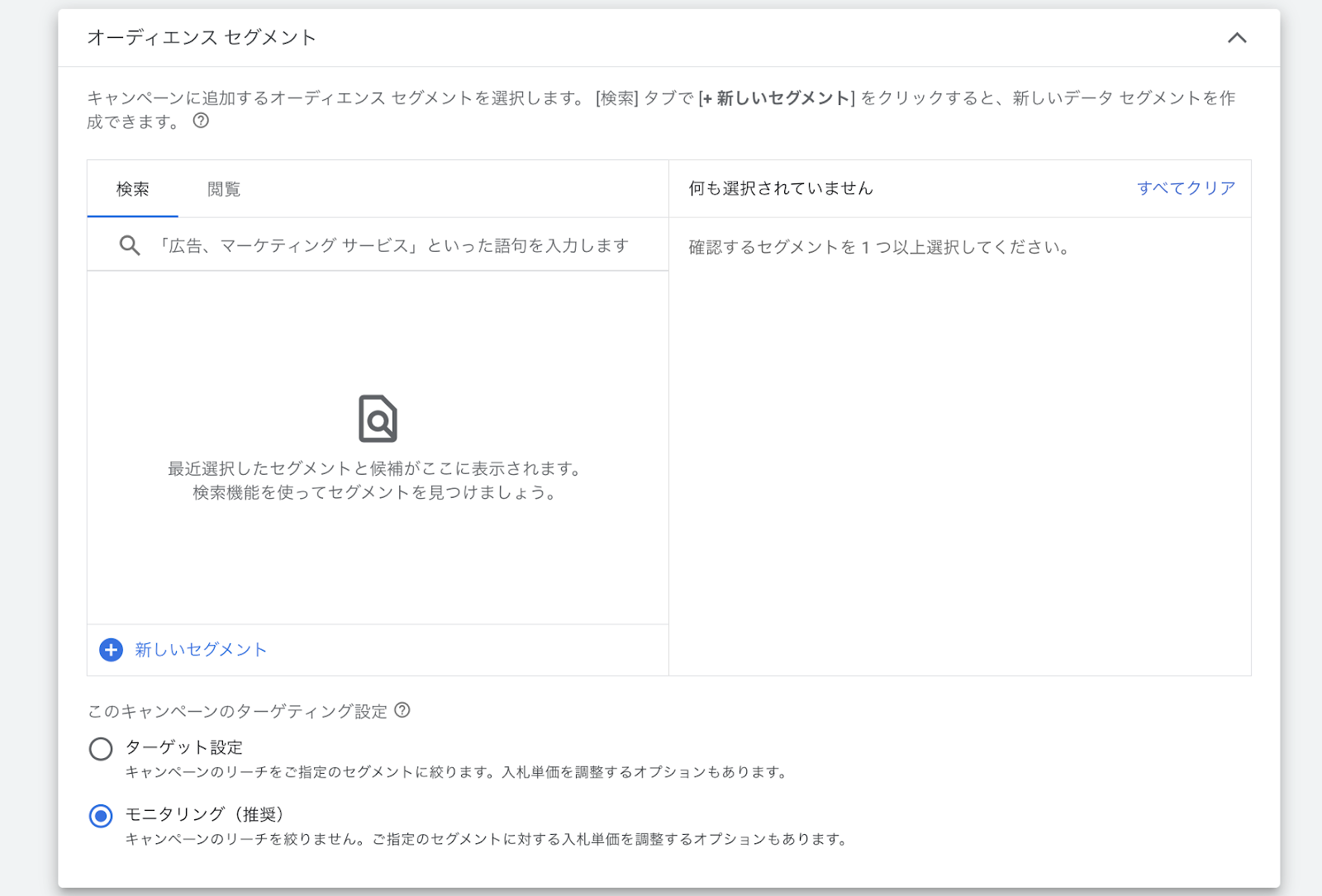Click the document search placeholder icon

point(378,419)
